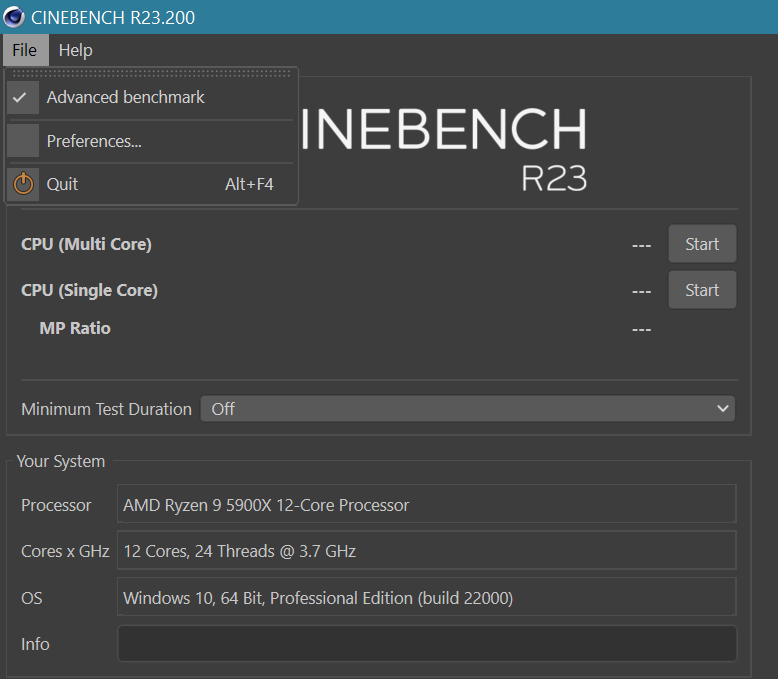Screen dimensions: 778x679
Task: Click the Processor name field
Action: pyautogui.click(x=427, y=504)
